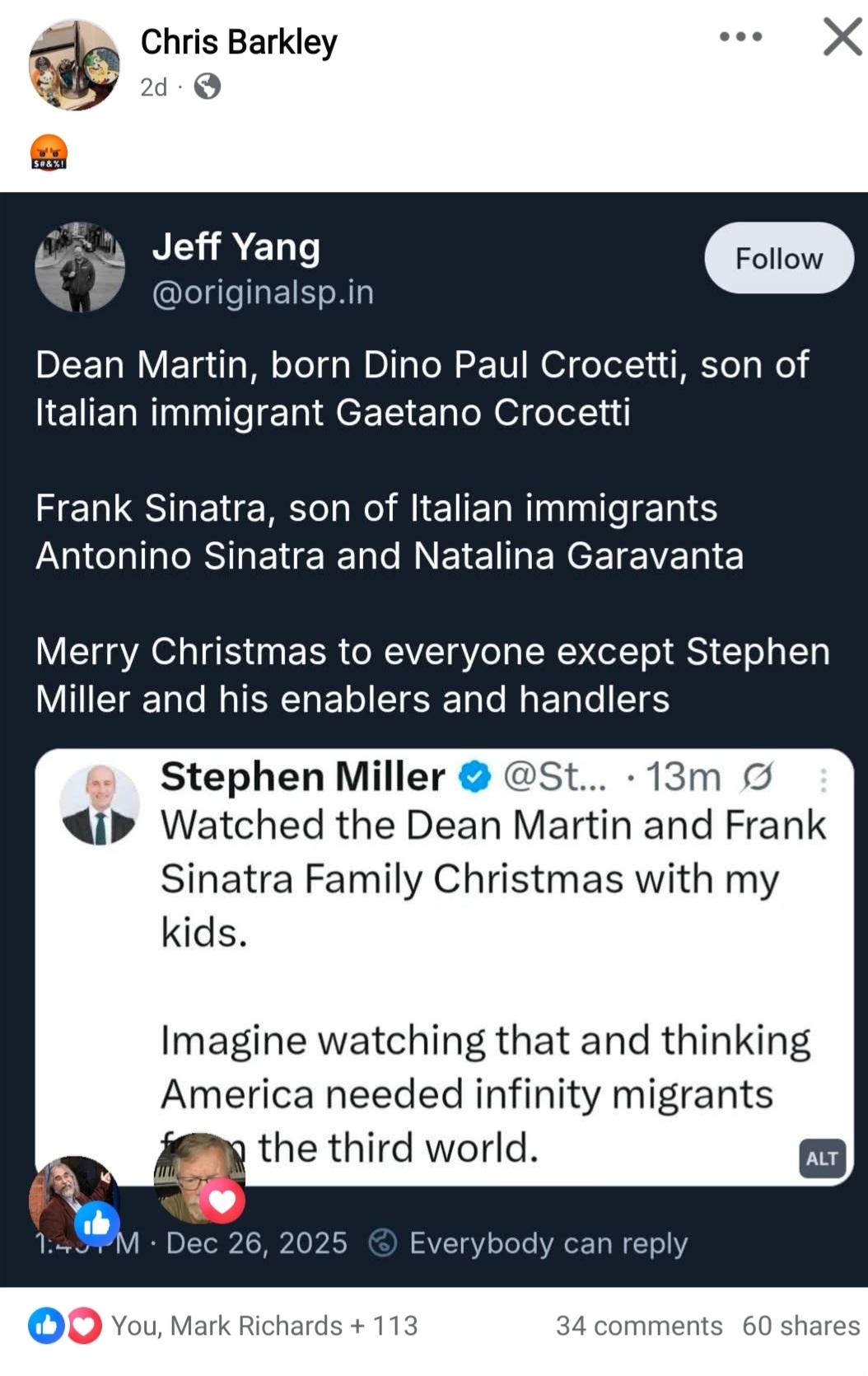
Task: View the reactions list with Mark Richards
Action: click(264, 1326)
